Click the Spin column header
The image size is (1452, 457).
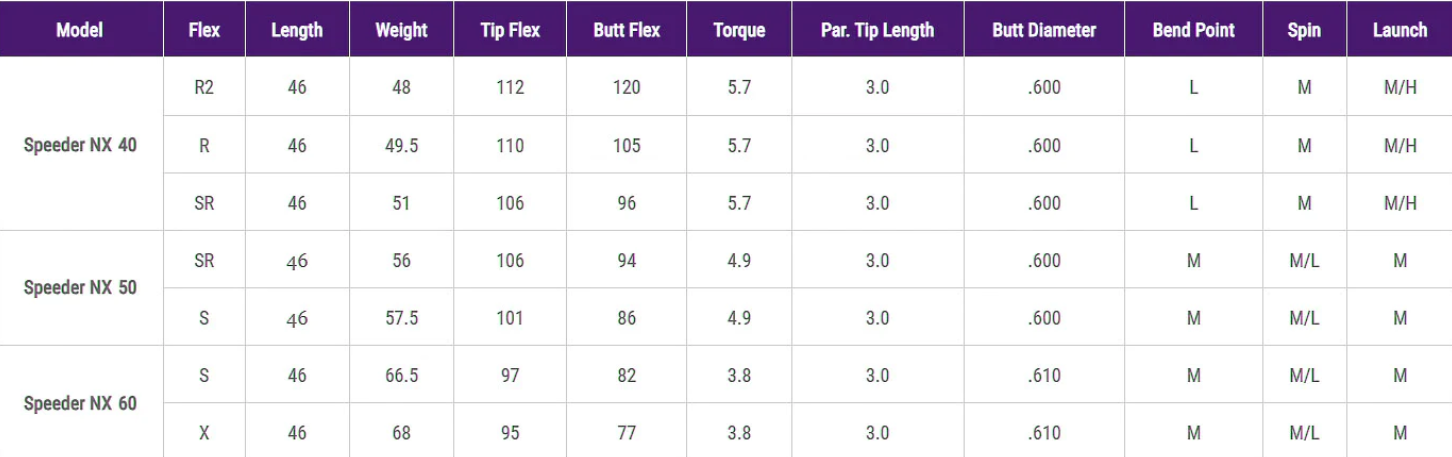[x=1304, y=30]
